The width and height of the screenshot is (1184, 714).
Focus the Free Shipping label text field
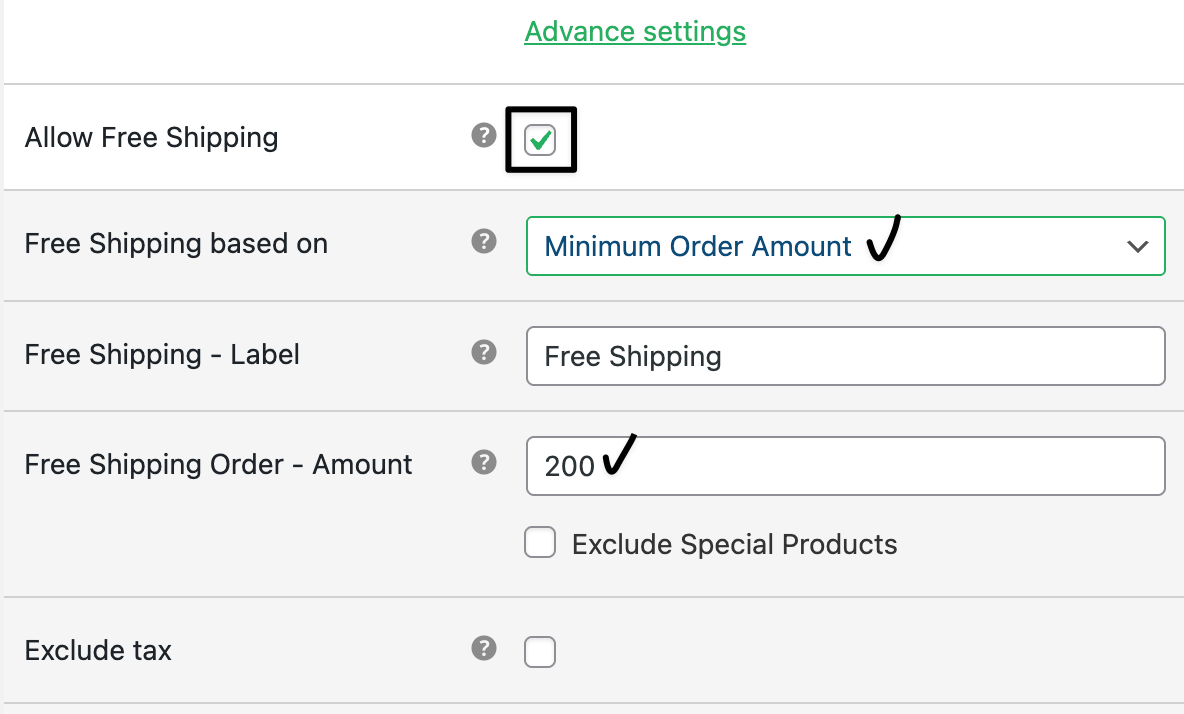pyautogui.click(x=845, y=356)
